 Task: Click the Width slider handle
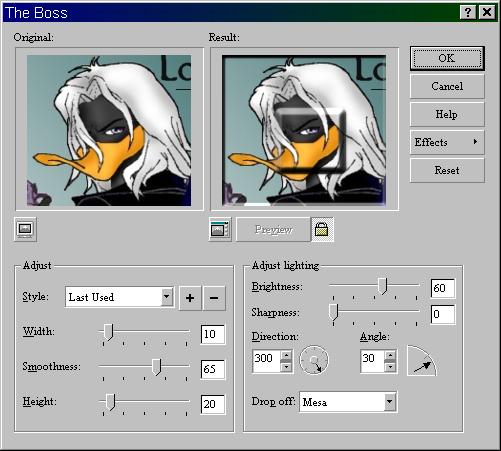tap(108, 332)
